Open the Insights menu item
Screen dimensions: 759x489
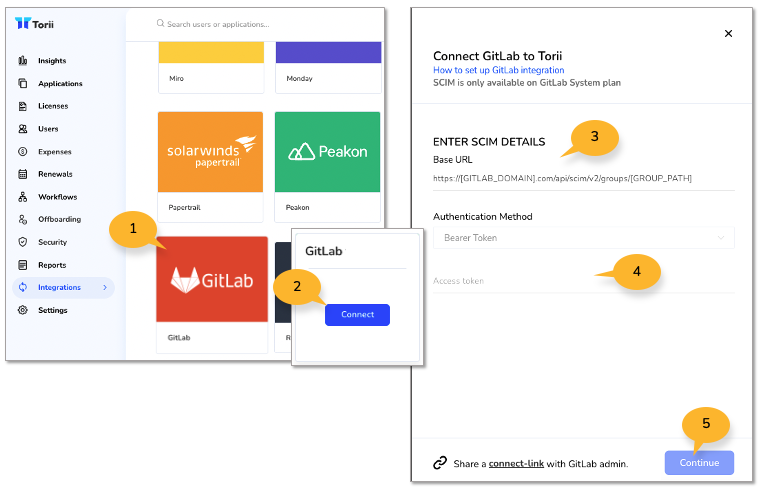[52, 61]
